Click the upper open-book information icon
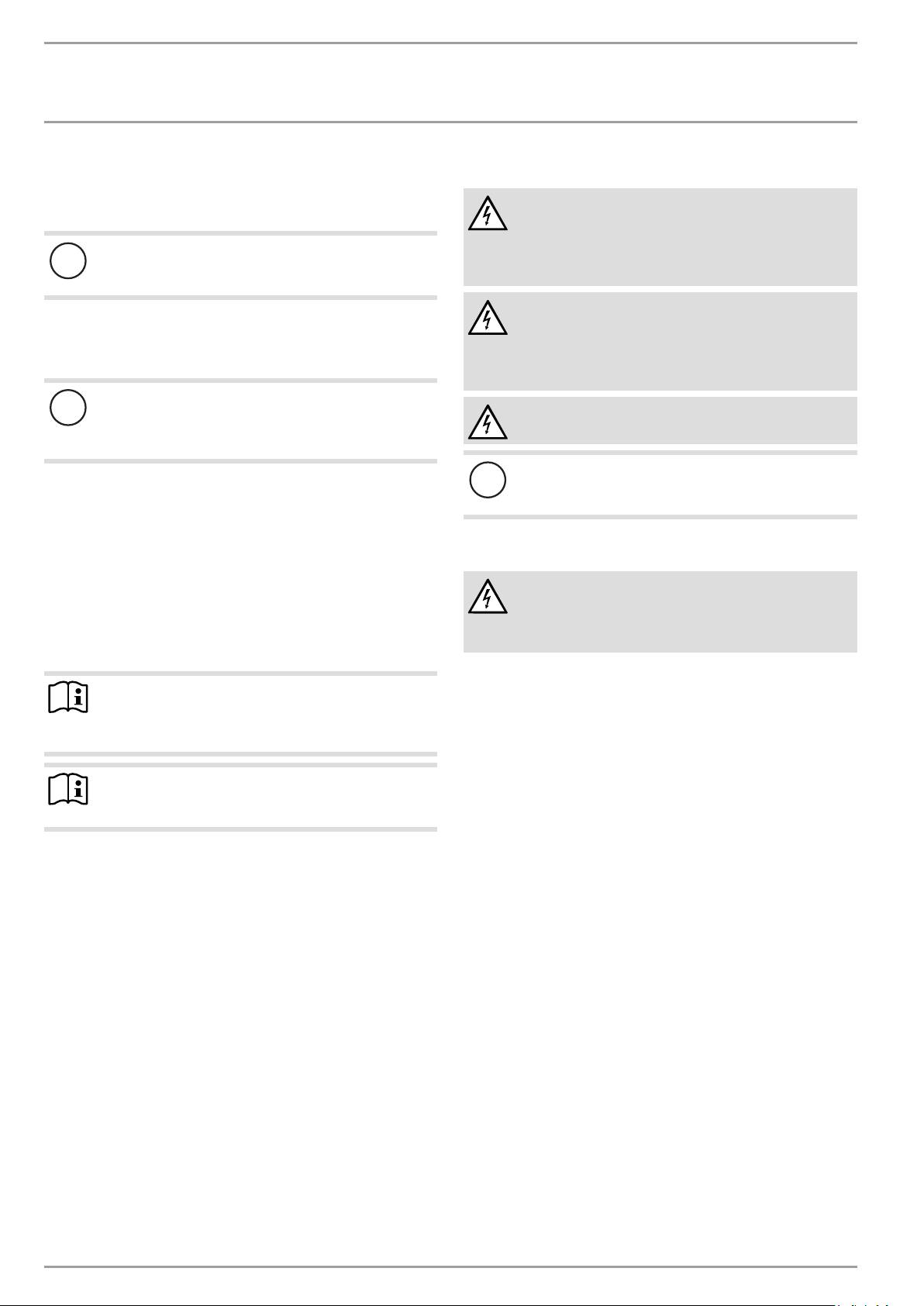Viewport: 924px width, 1306px height. click(x=68, y=699)
